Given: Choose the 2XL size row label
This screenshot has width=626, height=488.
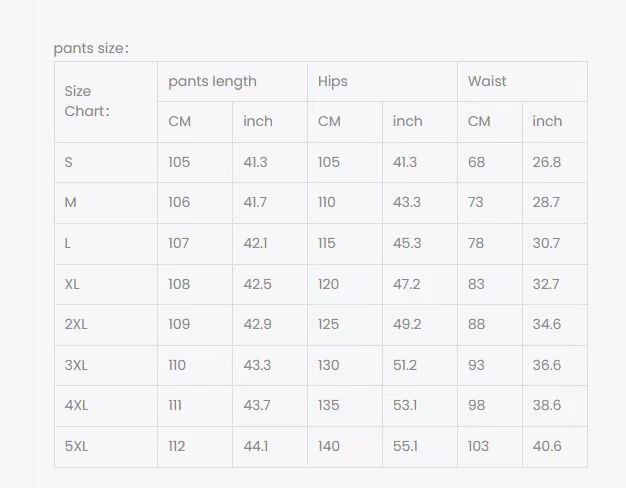Looking at the screenshot, I should point(77,324).
